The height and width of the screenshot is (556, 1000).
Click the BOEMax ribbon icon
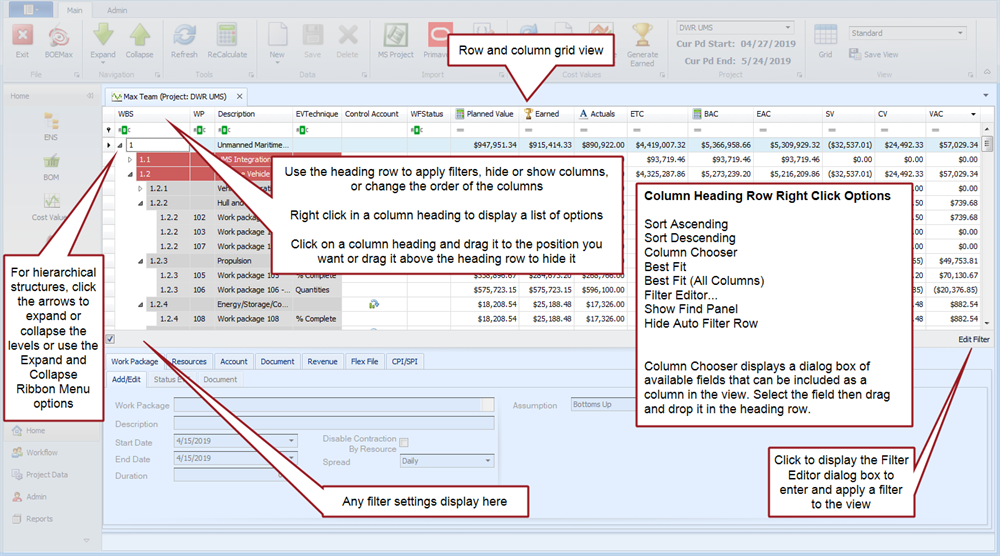tap(60, 39)
